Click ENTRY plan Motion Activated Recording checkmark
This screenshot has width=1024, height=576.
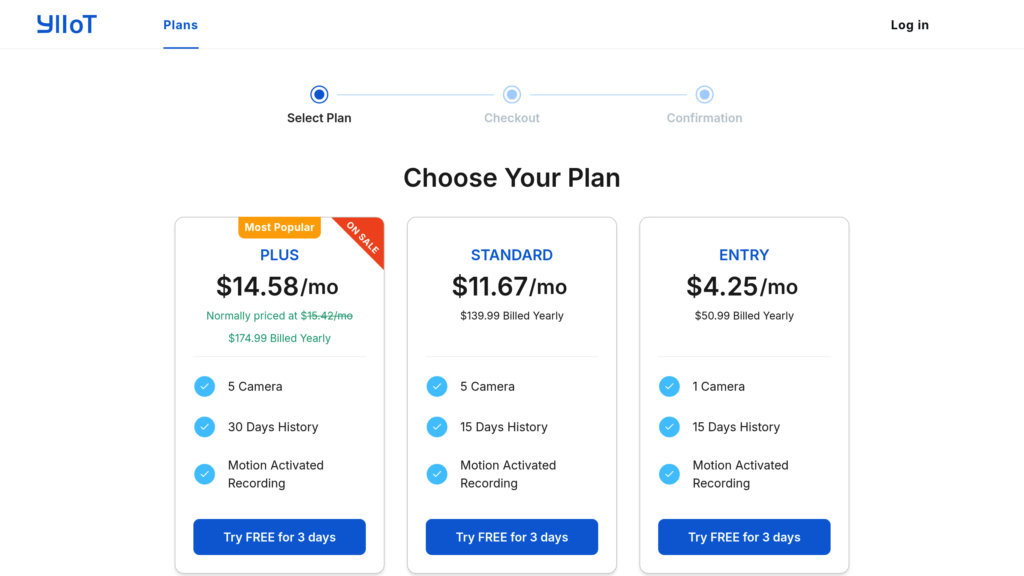[669, 474]
